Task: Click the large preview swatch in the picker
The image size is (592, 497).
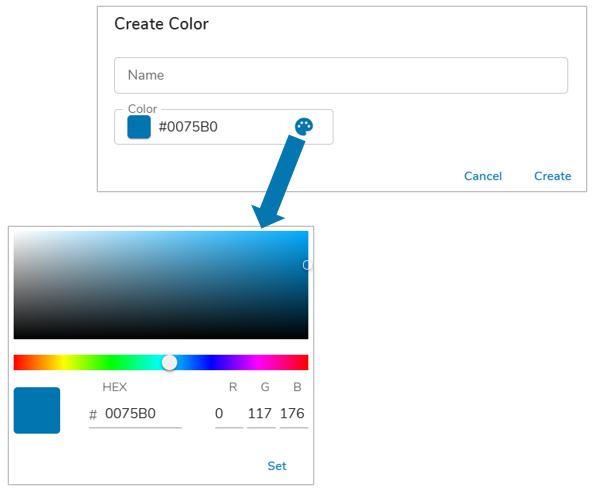Action: click(x=37, y=411)
